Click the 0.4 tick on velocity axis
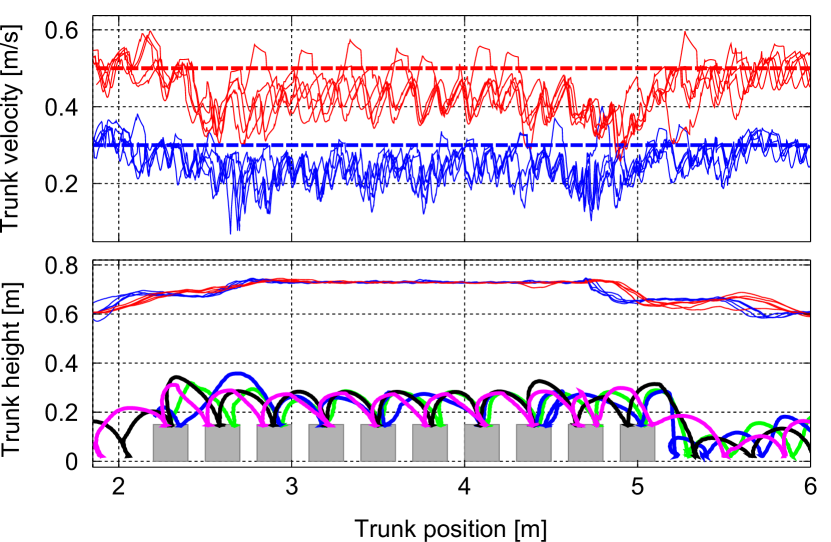This screenshot has width=831, height=542. click(61, 107)
